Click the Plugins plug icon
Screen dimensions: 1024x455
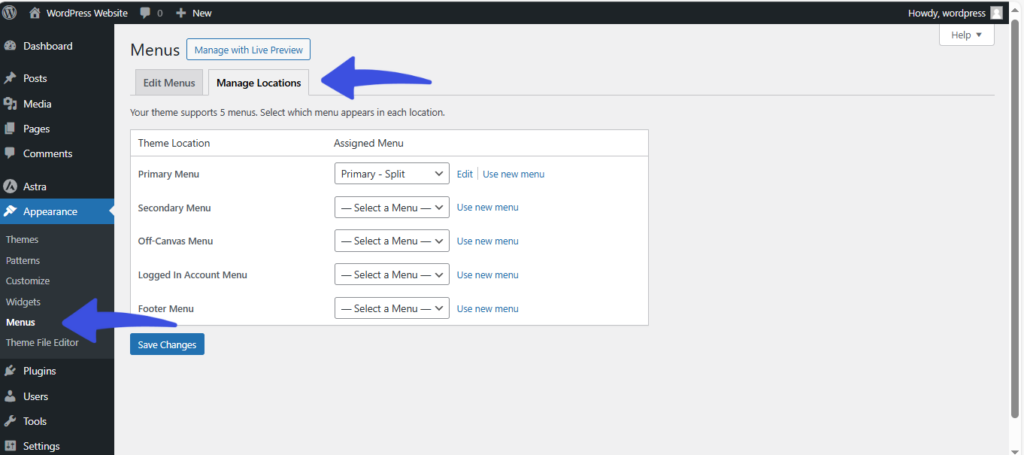[x=10, y=371]
